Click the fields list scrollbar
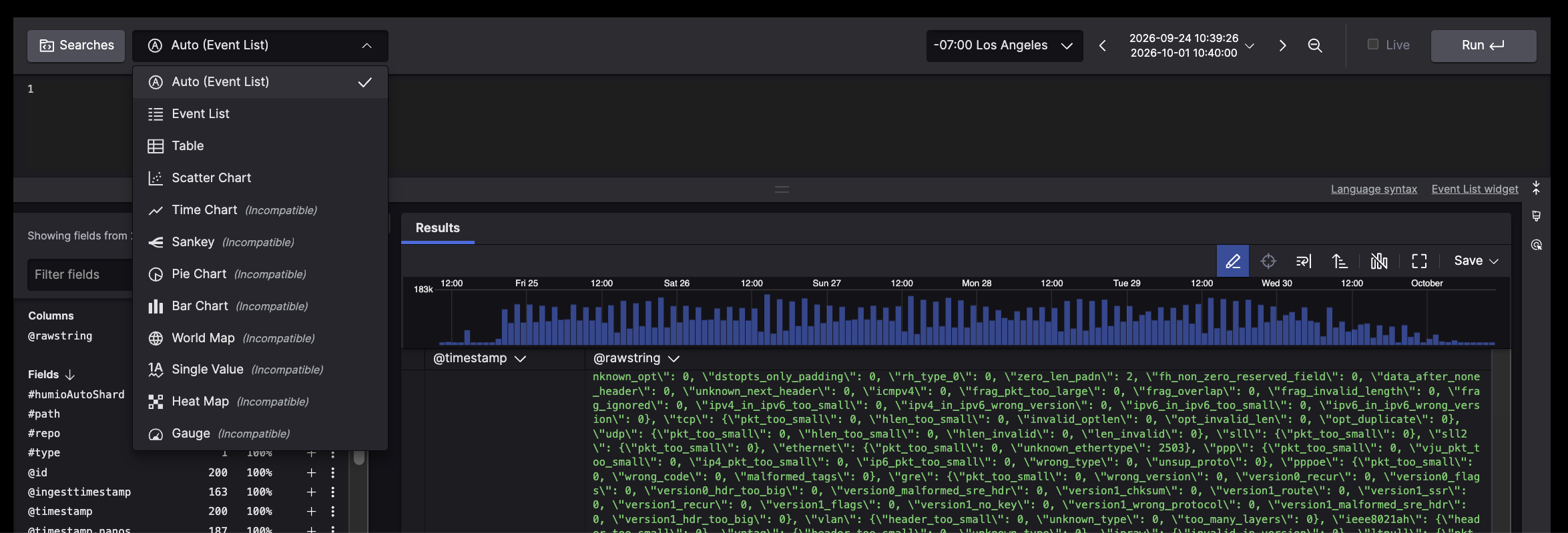 click(359, 458)
